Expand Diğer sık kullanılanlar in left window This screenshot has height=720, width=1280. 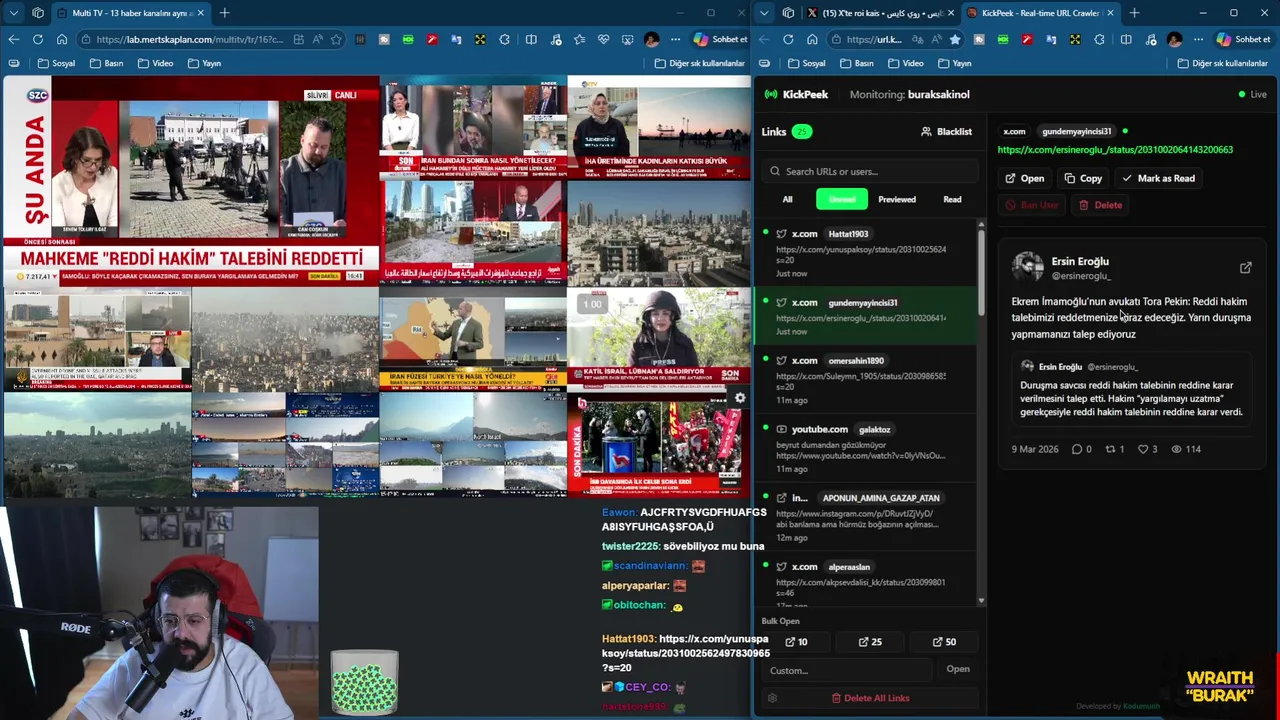pos(700,63)
